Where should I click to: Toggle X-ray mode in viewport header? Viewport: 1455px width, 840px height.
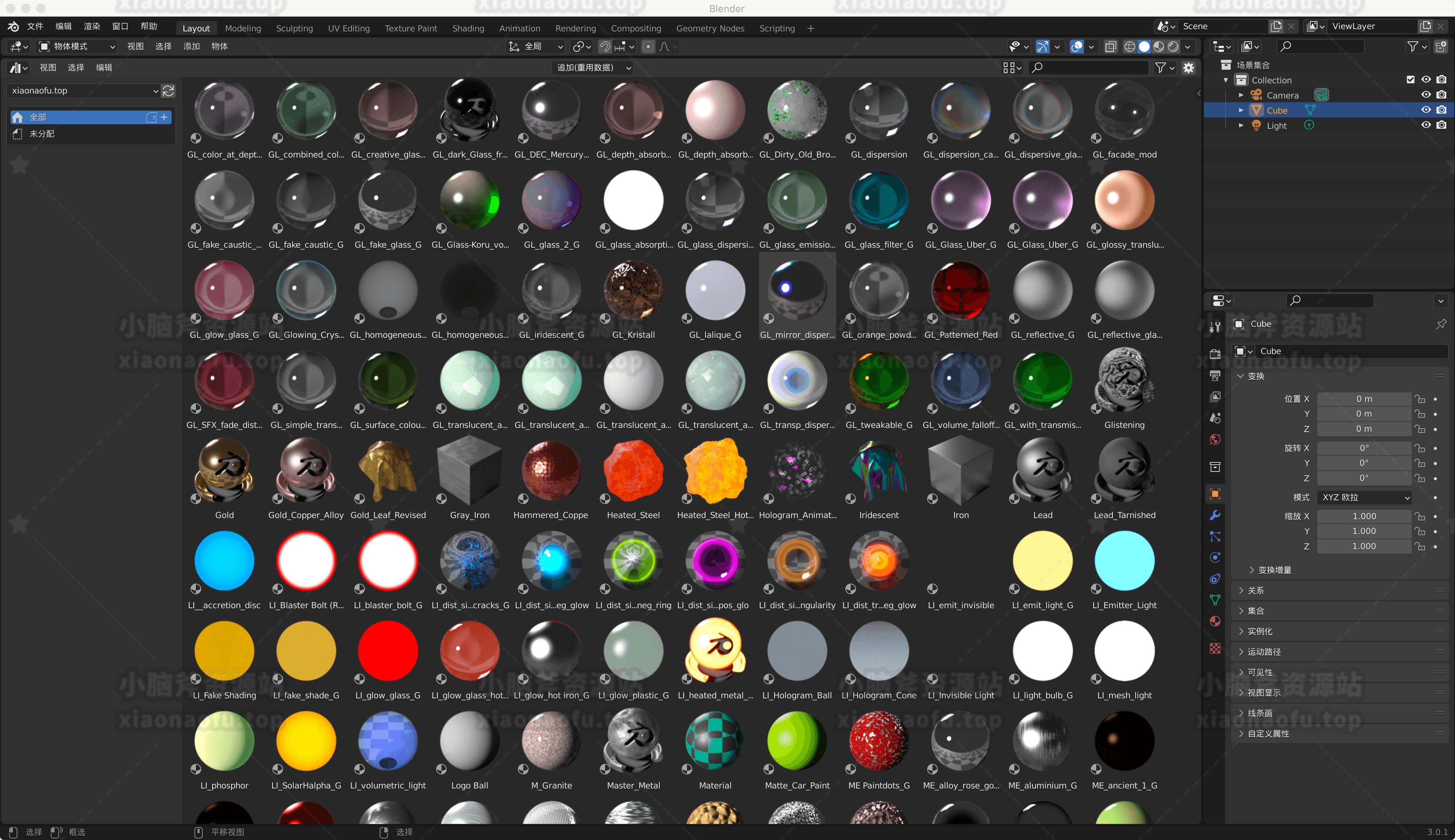tap(1111, 47)
